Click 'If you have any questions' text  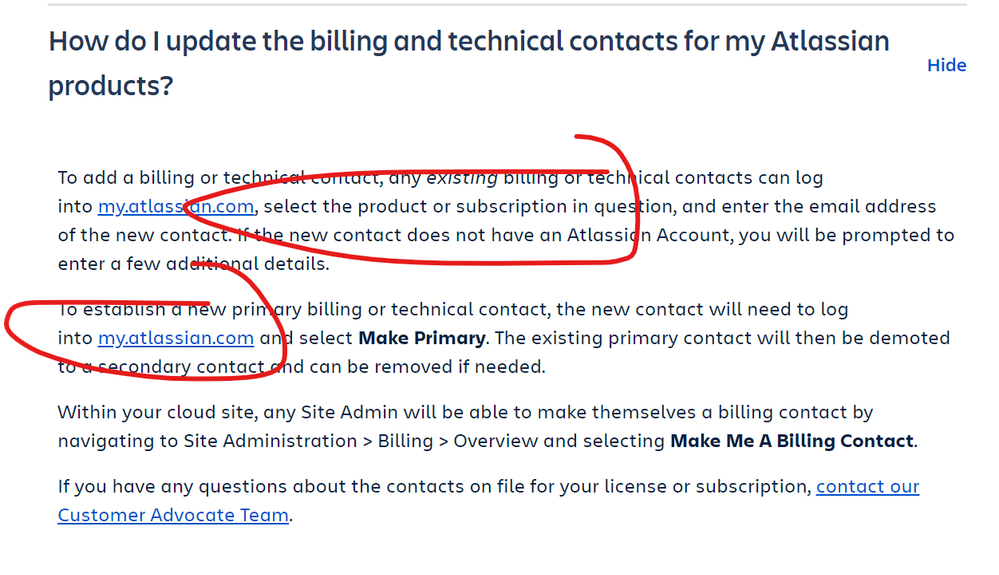point(162,486)
